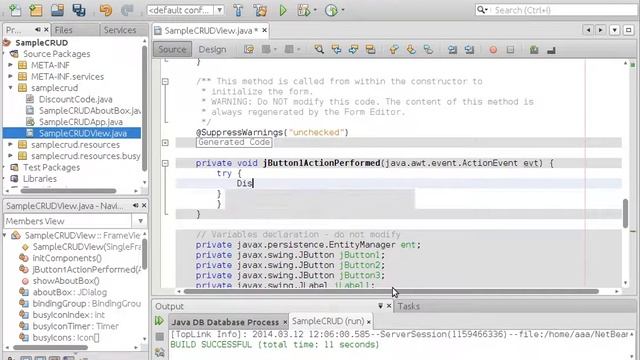
Task: Expand the META-INF package node
Action: tap(11, 65)
